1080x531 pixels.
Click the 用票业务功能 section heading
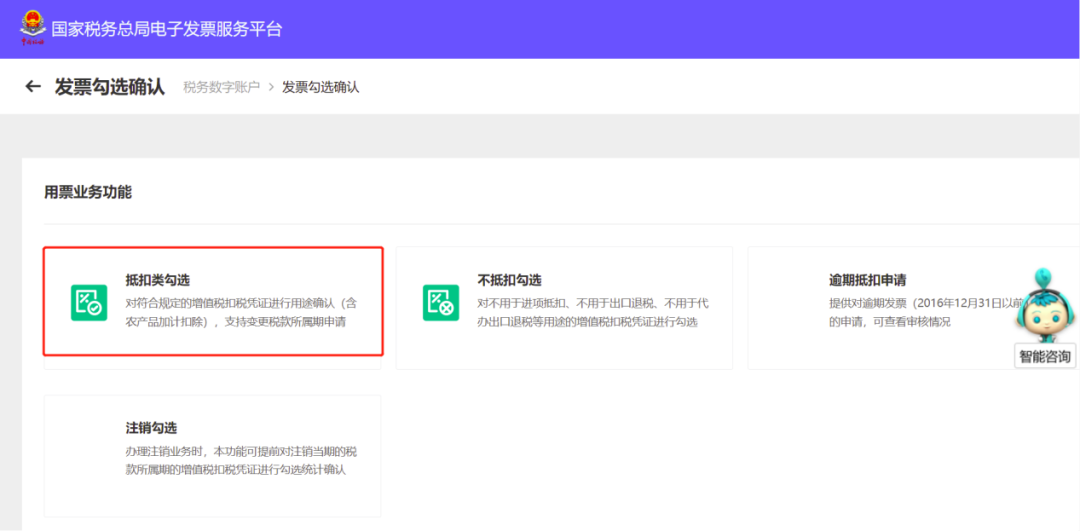click(88, 191)
